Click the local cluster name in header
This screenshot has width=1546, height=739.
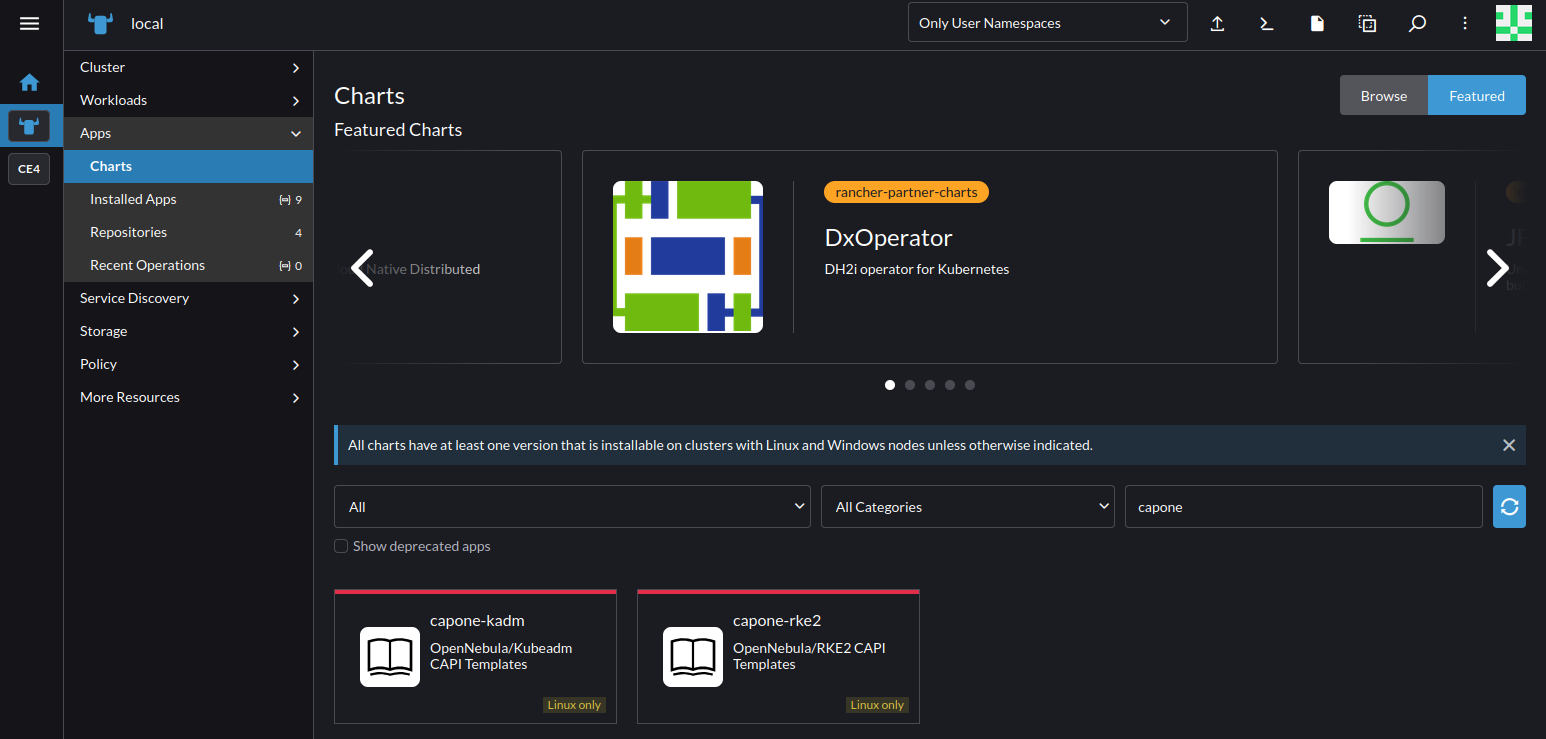pyautogui.click(x=147, y=23)
